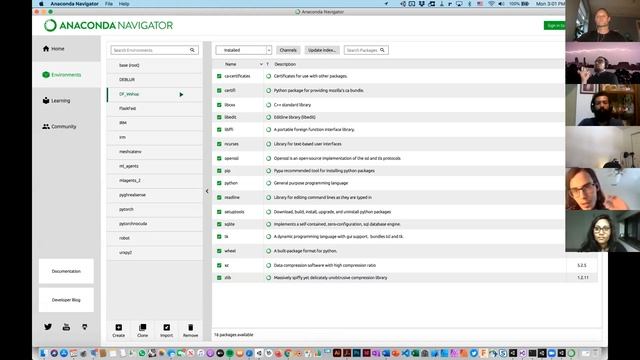Click the status circle for ca-certificates
Screen dimensions: 640x360
pyautogui.click(x=269, y=76)
